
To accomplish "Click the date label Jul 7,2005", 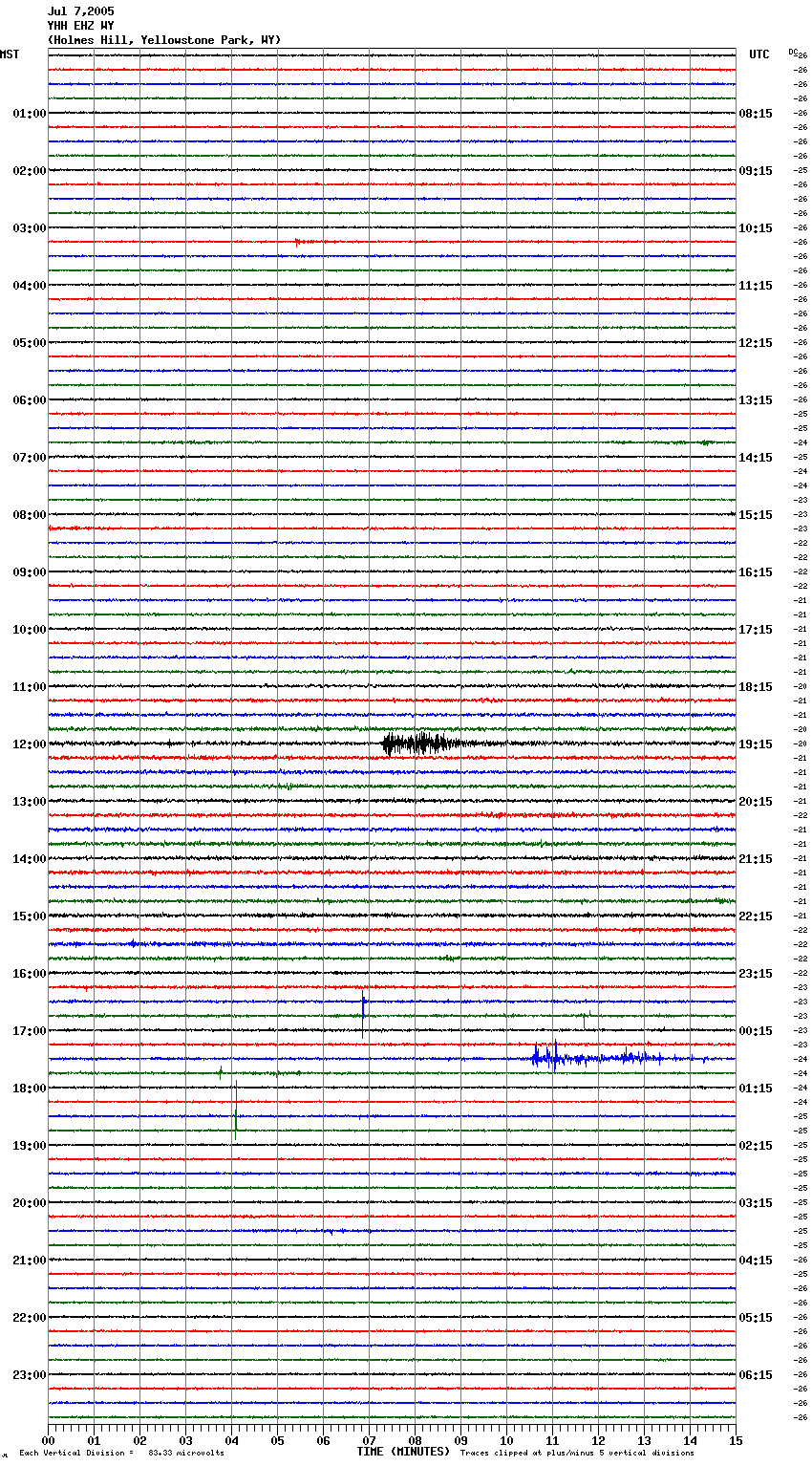I will coord(81,11).
